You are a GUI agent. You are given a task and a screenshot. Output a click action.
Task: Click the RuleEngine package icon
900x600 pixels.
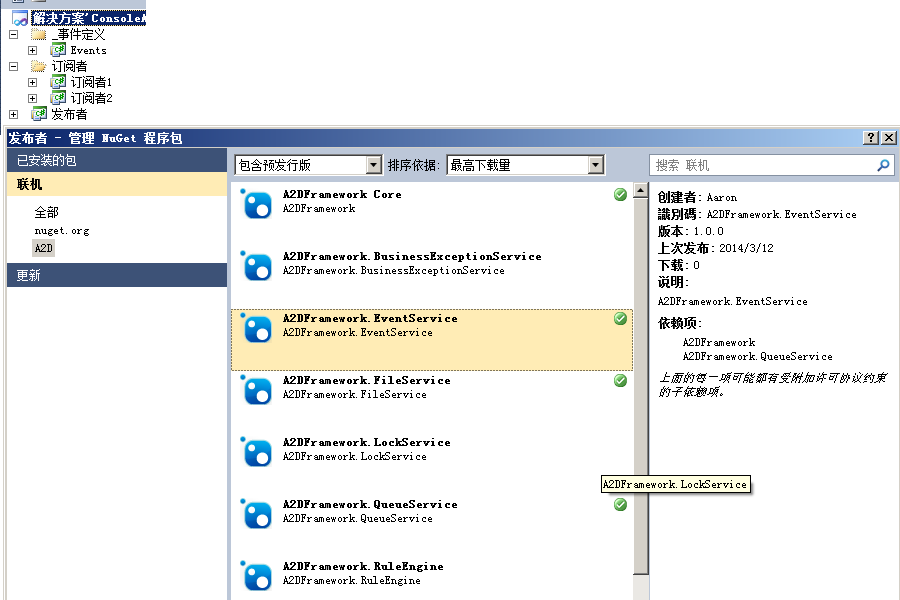(x=256, y=576)
